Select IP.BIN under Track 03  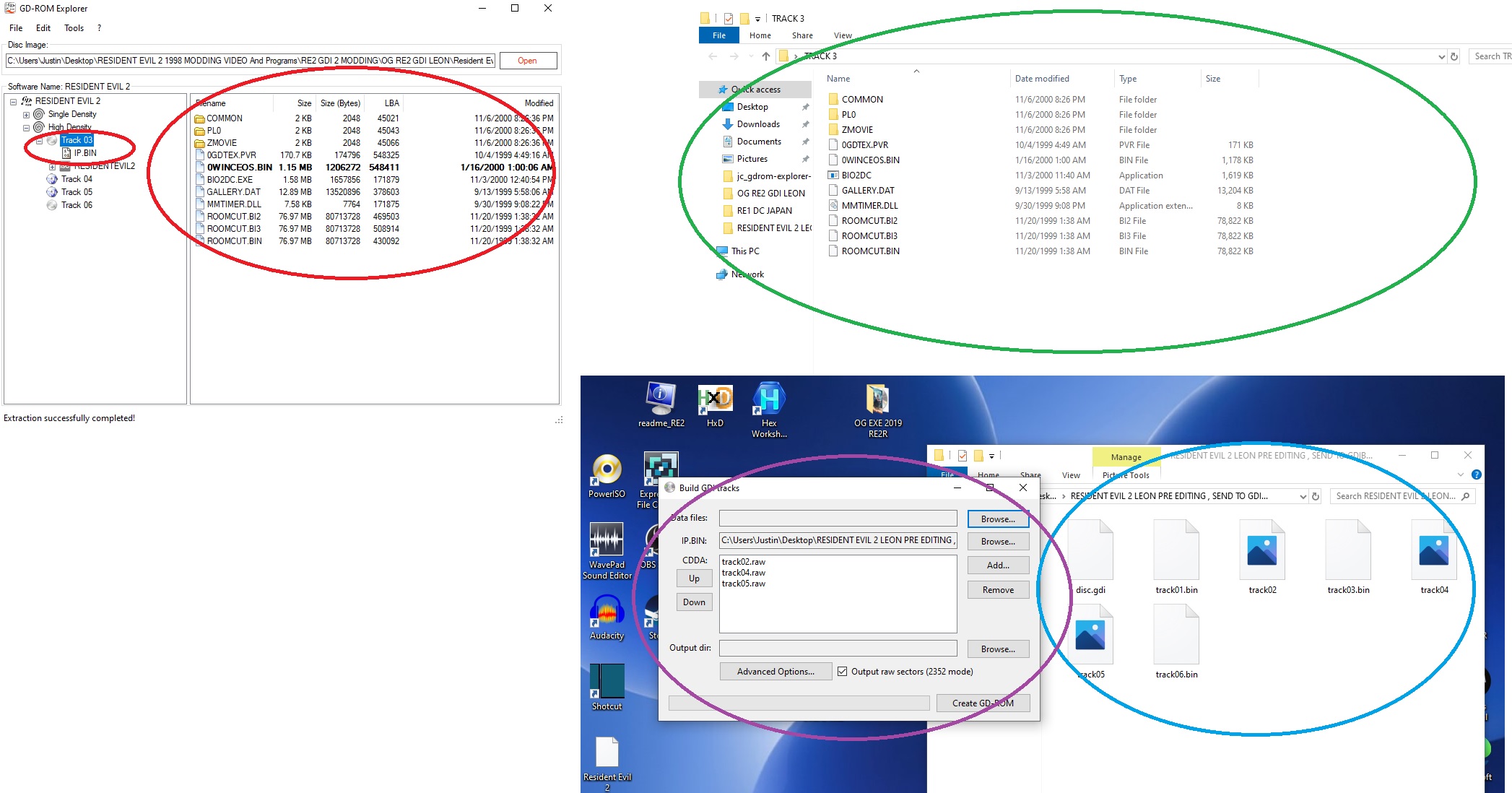tap(84, 153)
